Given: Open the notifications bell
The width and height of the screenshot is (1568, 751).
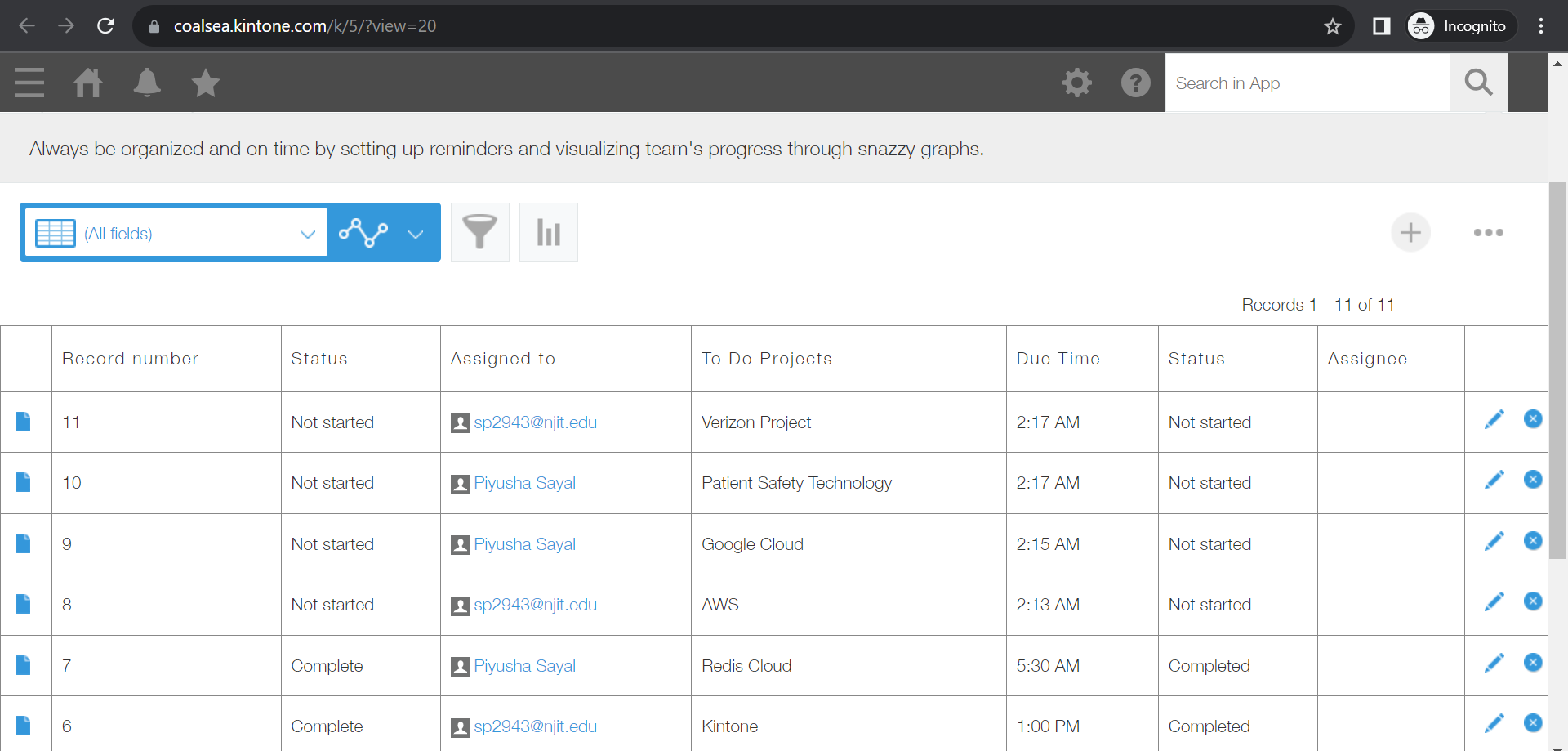Looking at the screenshot, I should click(147, 83).
